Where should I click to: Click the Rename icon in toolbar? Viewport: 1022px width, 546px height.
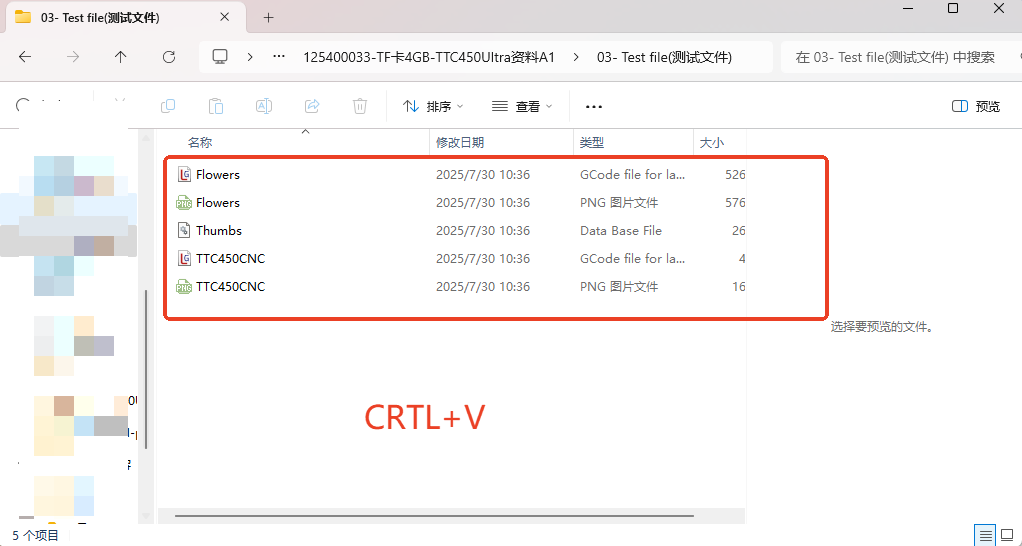[264, 106]
